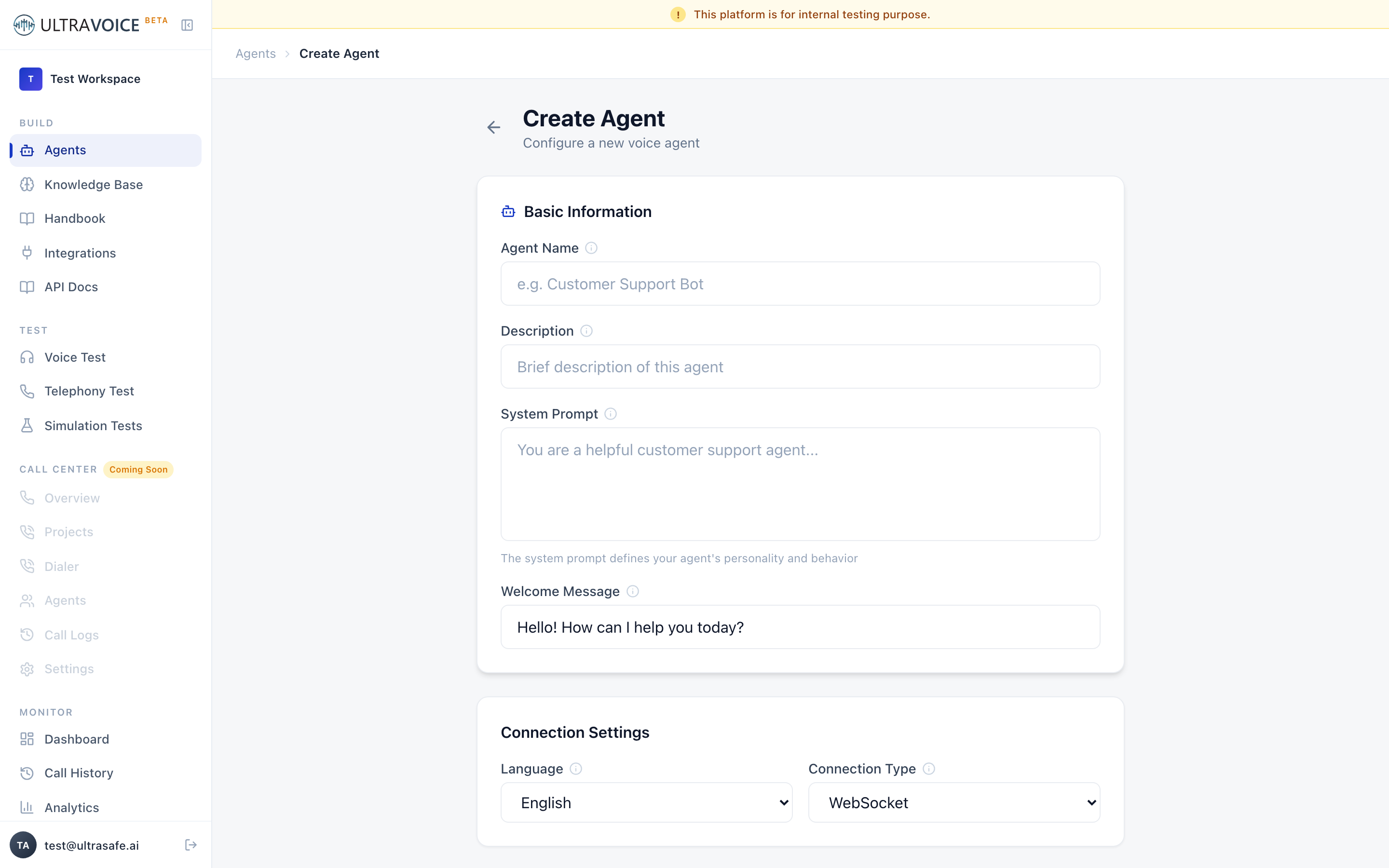Open the Dashboard under Monitor

pos(106,739)
